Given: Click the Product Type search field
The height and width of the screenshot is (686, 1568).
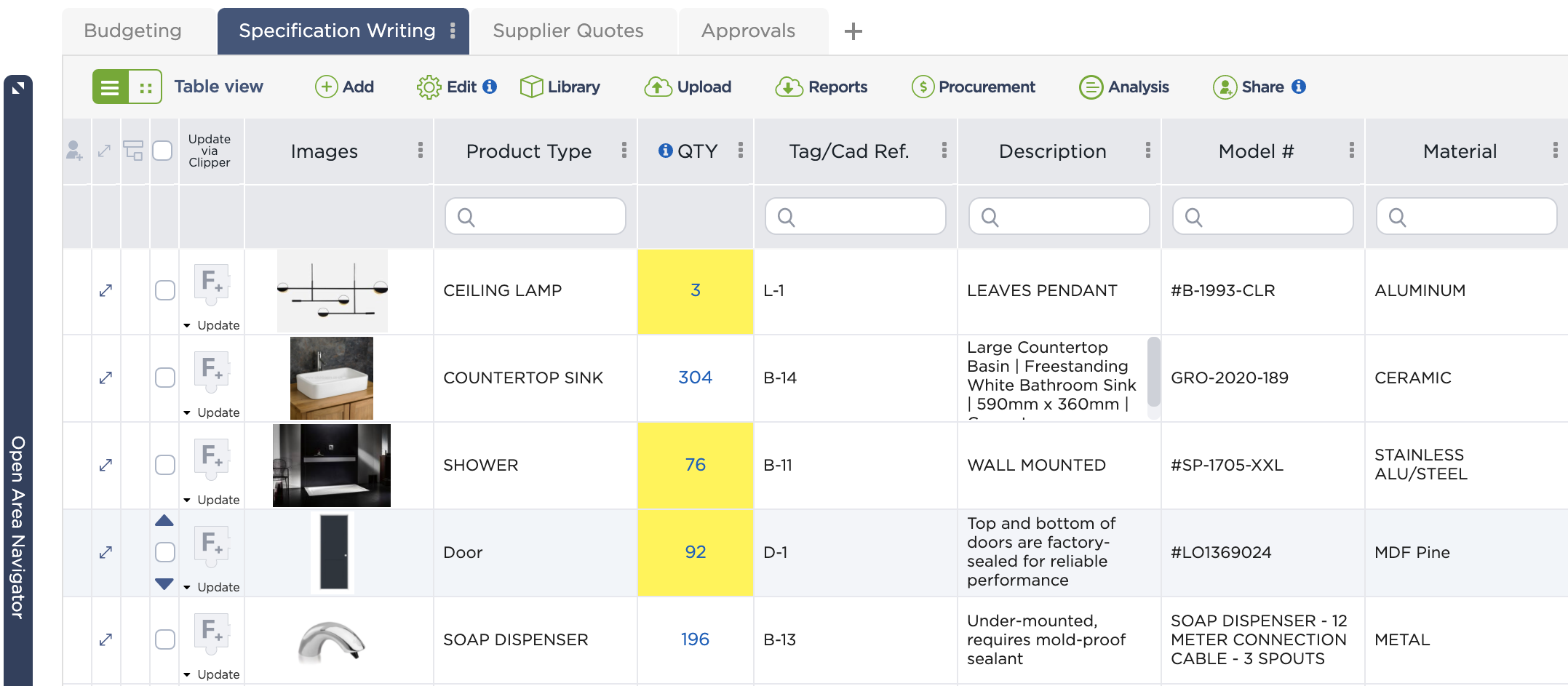Looking at the screenshot, I should pos(536,217).
